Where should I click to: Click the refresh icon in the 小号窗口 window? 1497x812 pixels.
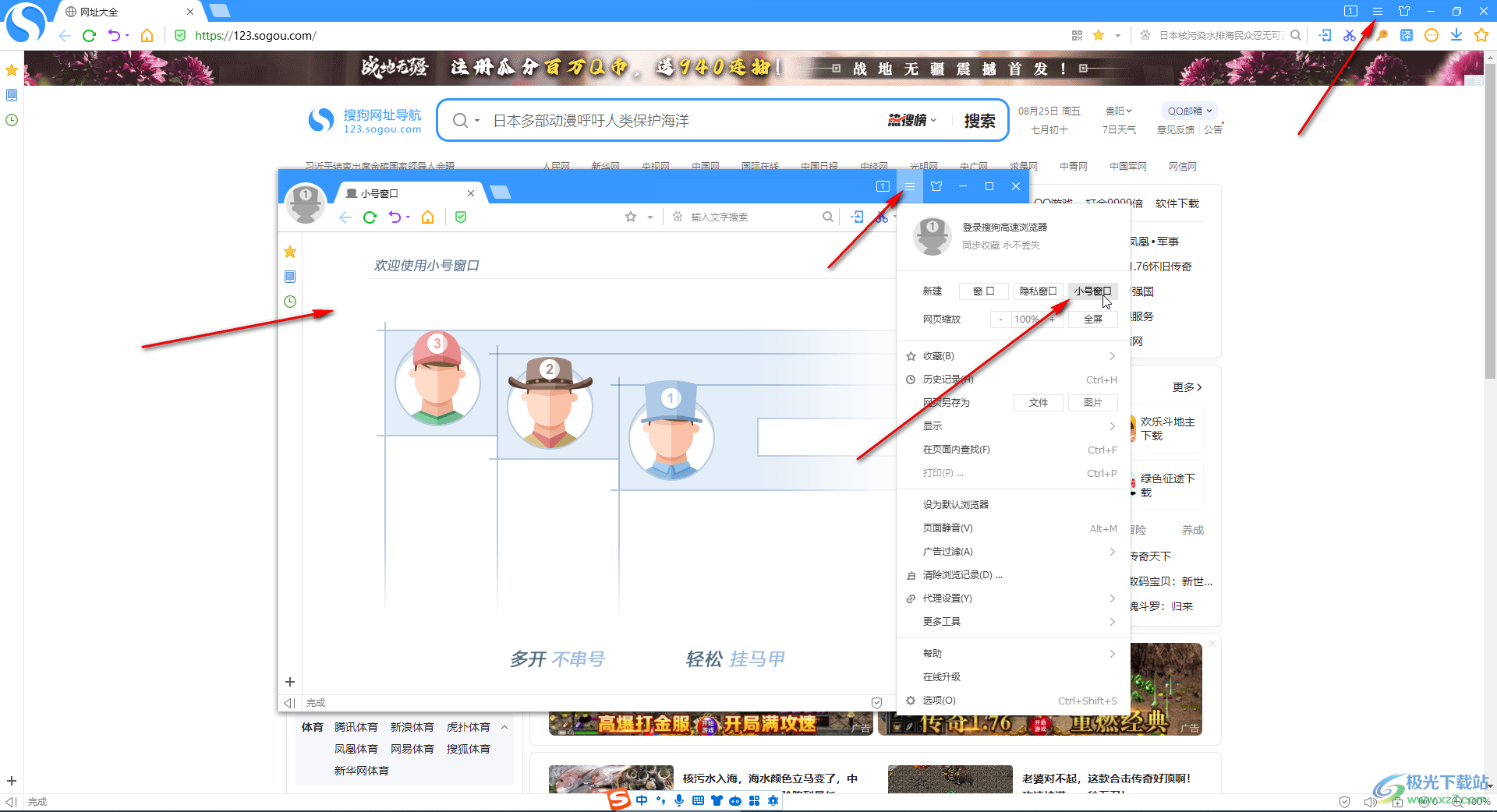(x=370, y=217)
